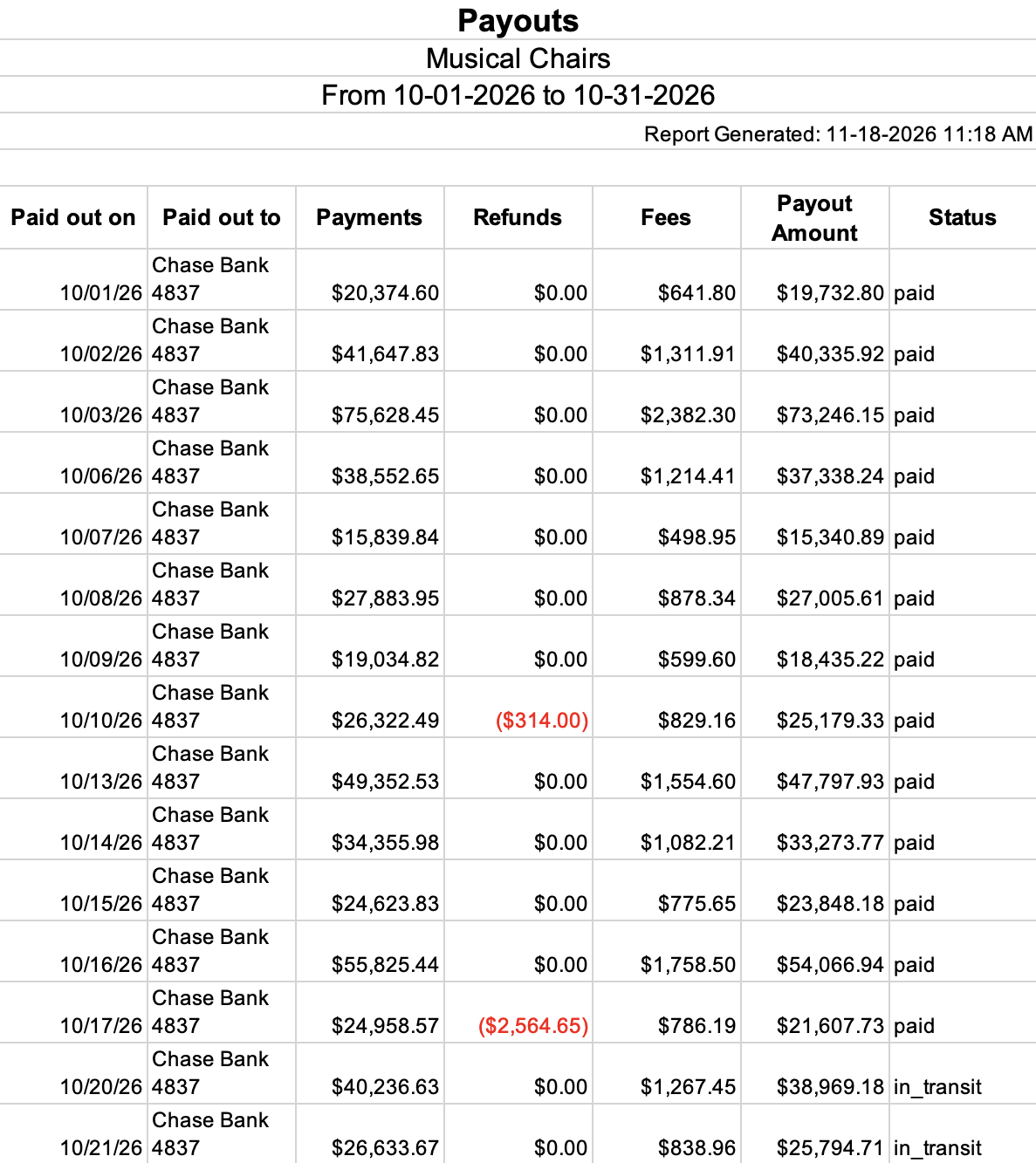
Task: Click the Paid out to column header
Action: coord(222,217)
